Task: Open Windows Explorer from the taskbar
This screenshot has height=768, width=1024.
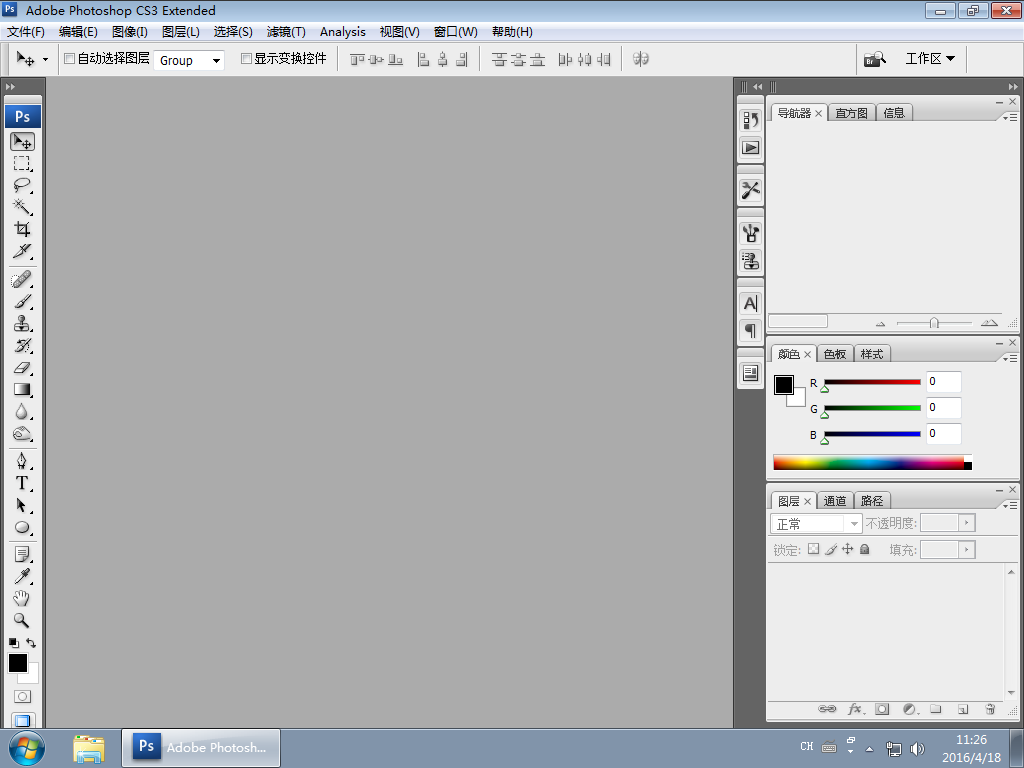Action: [89, 748]
